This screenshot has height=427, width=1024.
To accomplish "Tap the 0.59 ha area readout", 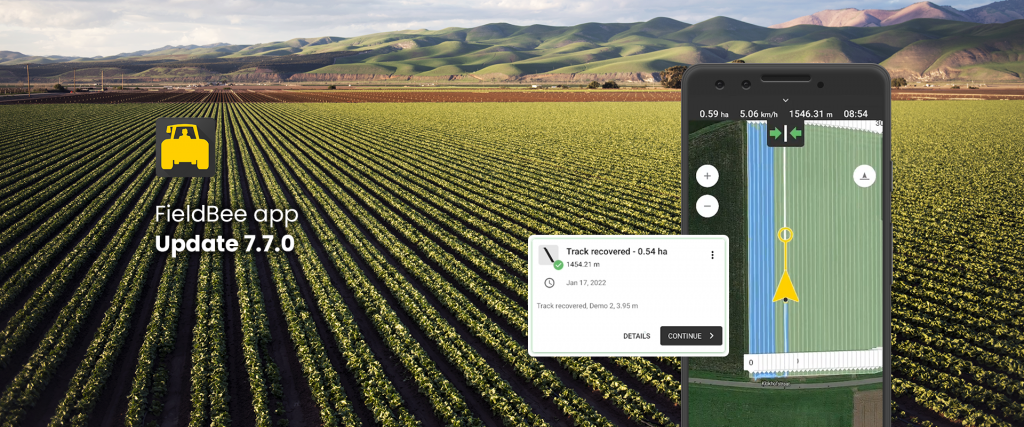I will coord(714,114).
